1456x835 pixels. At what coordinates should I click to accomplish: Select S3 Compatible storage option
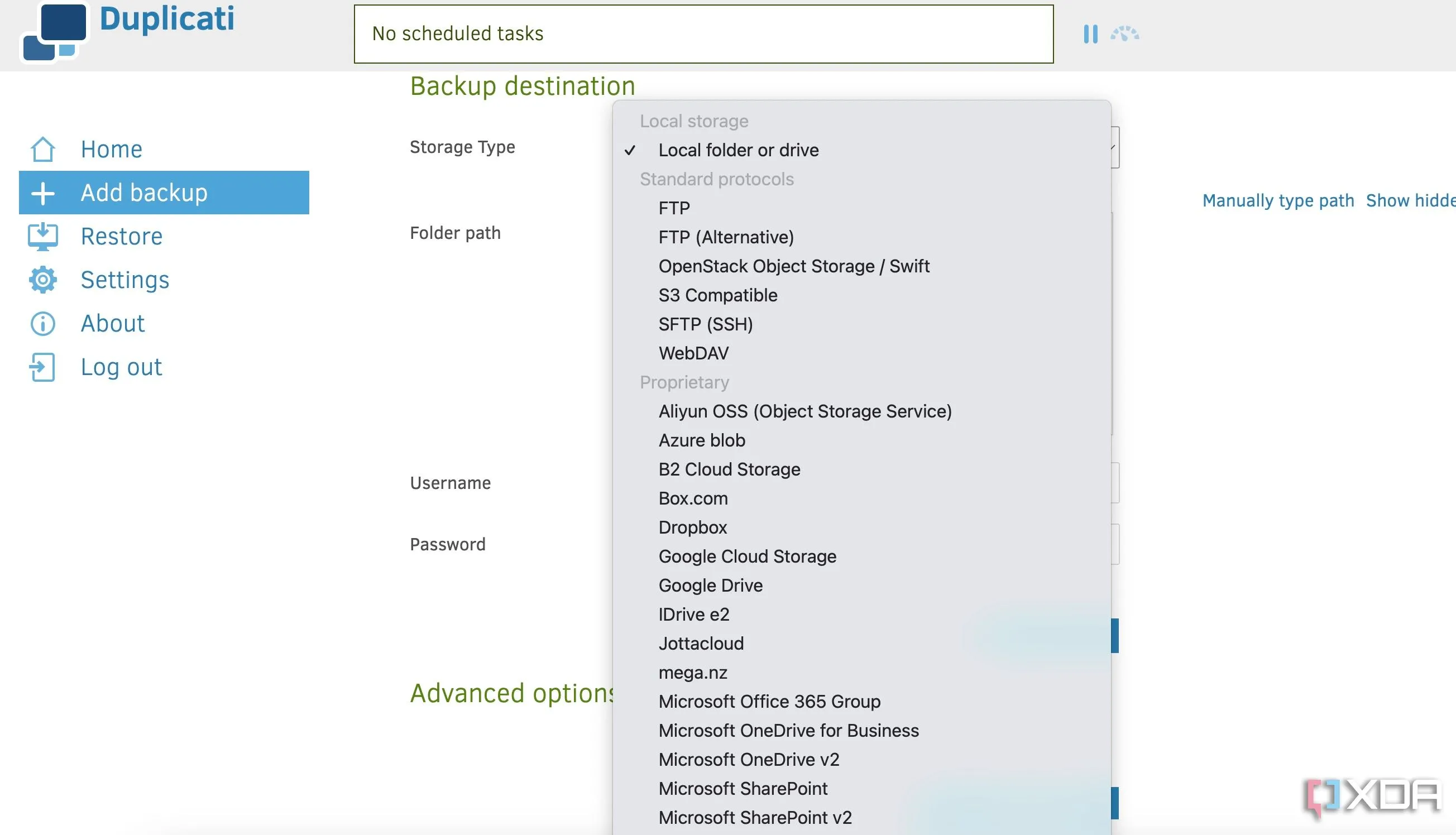[717, 295]
